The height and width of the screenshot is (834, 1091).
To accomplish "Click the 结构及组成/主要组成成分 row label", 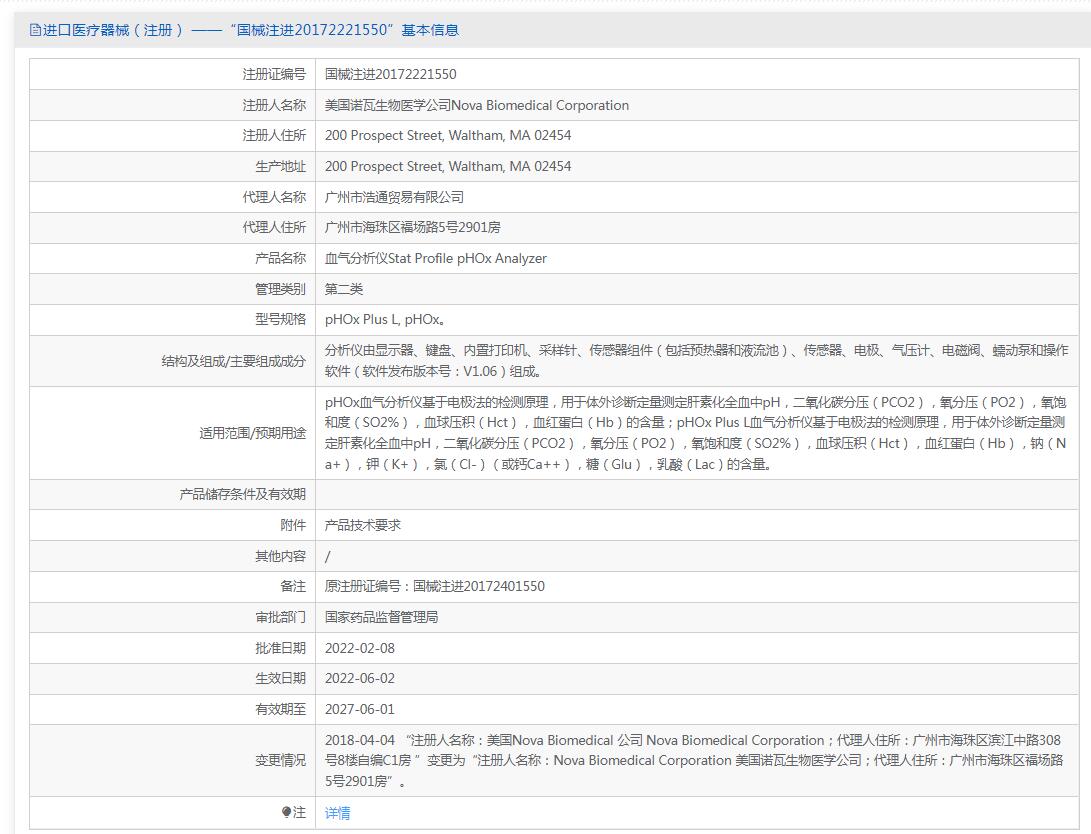I will click(x=234, y=361).
